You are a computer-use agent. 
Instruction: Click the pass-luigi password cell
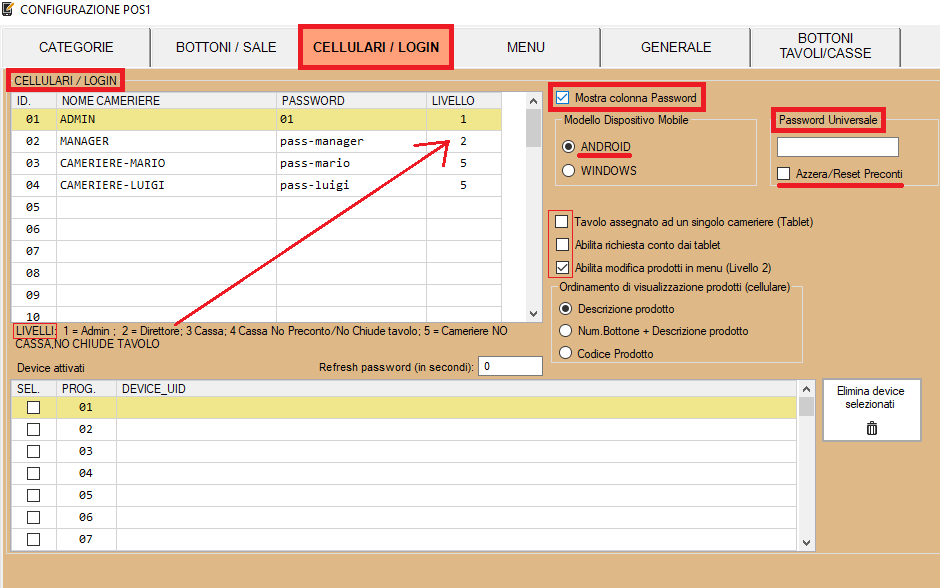[351, 185]
